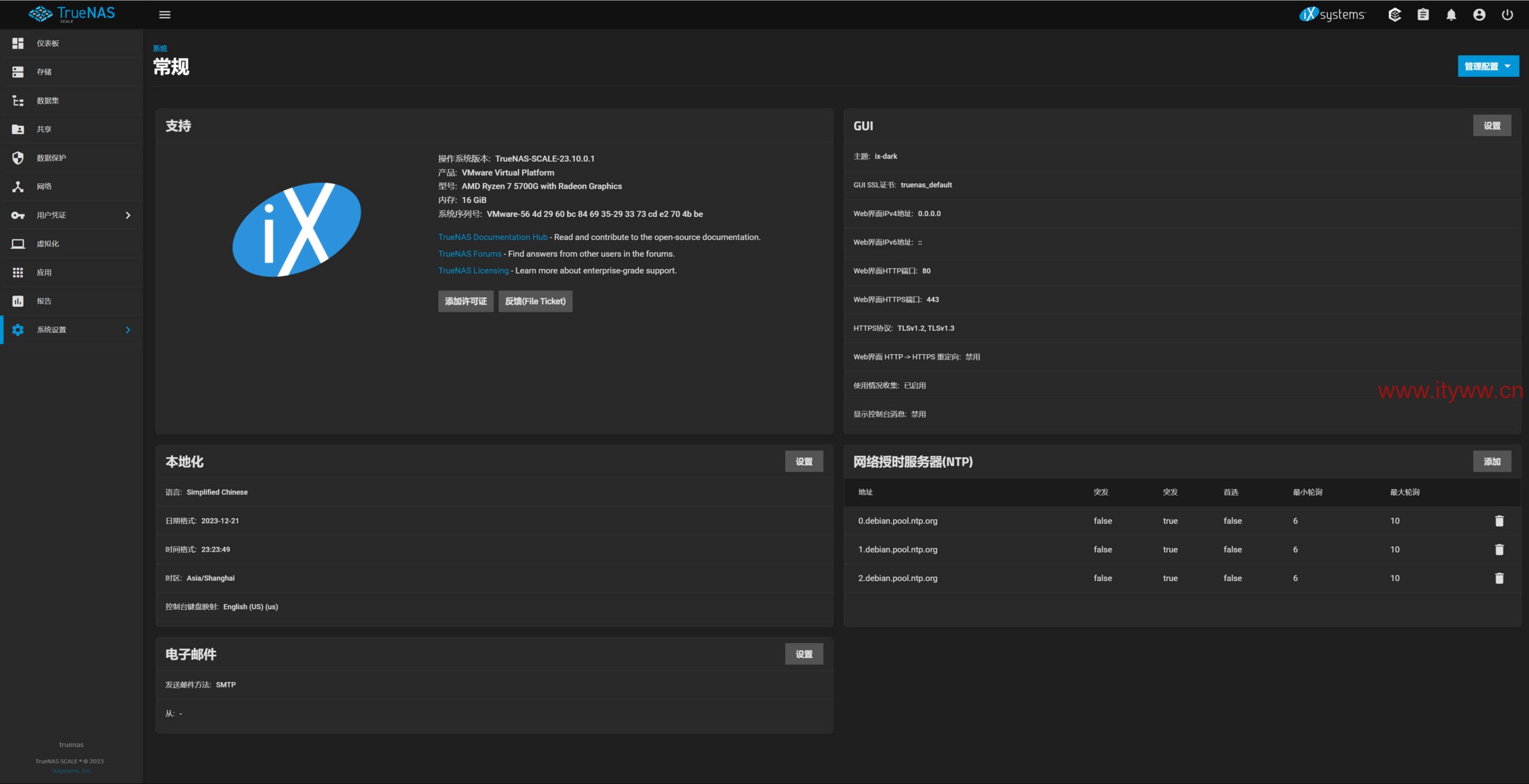Open GUI card 设置 button
This screenshot has width=1529, height=784.
[1492, 125]
